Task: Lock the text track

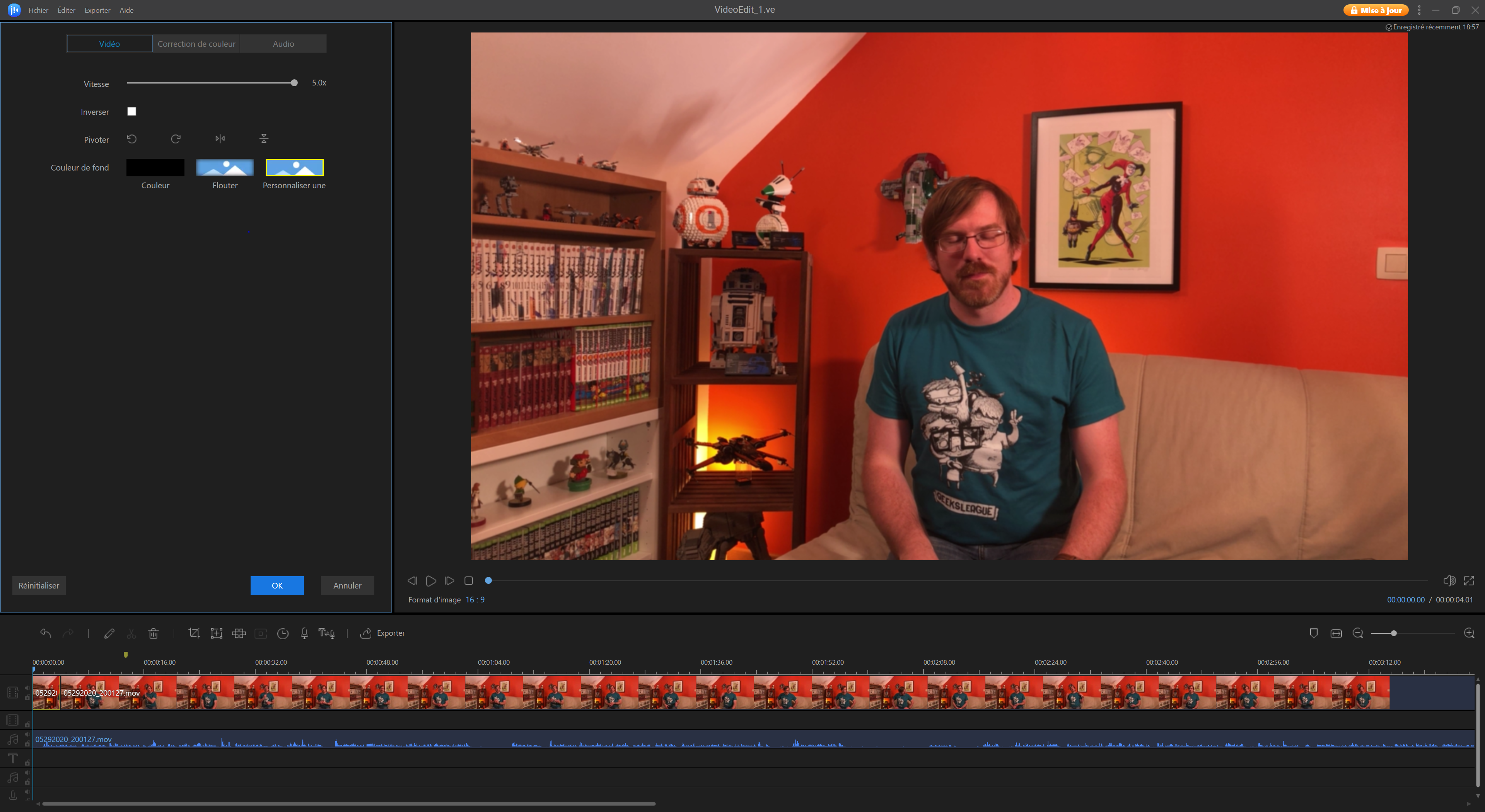Action: (27, 763)
